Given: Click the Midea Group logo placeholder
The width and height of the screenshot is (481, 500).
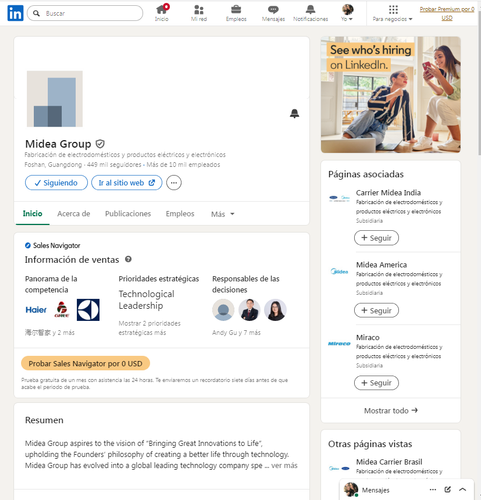Looking at the screenshot, I should click(x=55, y=99).
